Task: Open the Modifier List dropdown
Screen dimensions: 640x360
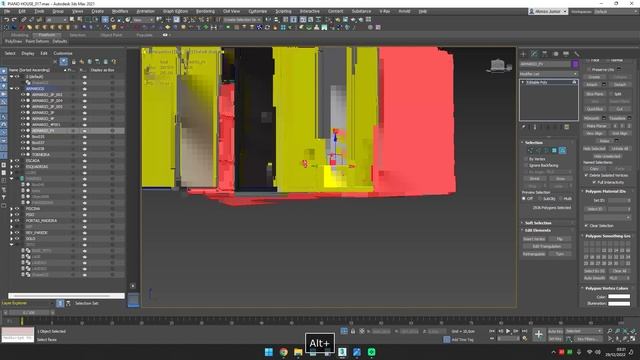Action: [549, 74]
